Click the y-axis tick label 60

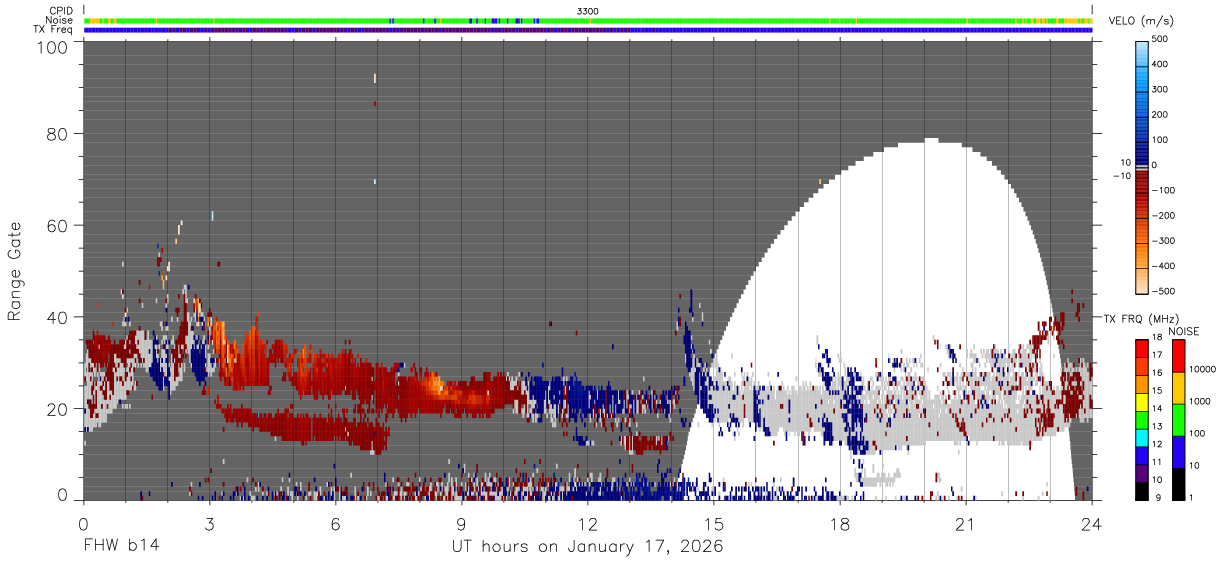pyautogui.click(x=56, y=225)
